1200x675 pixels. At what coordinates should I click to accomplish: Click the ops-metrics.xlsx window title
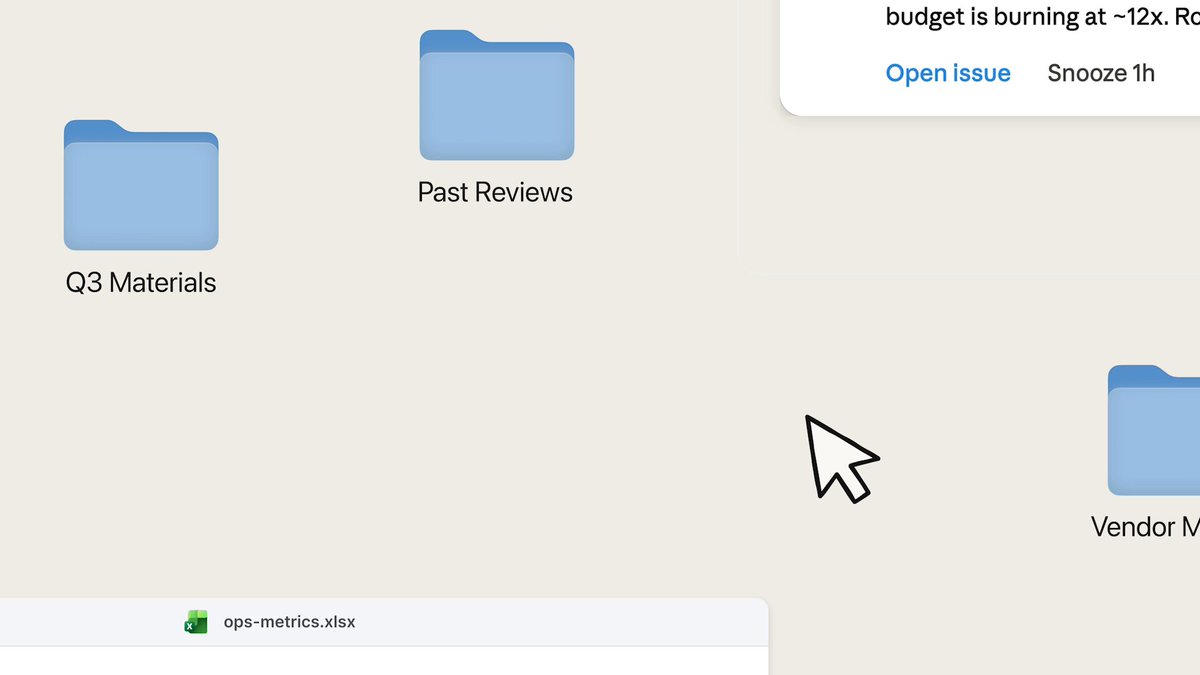pyautogui.click(x=289, y=622)
